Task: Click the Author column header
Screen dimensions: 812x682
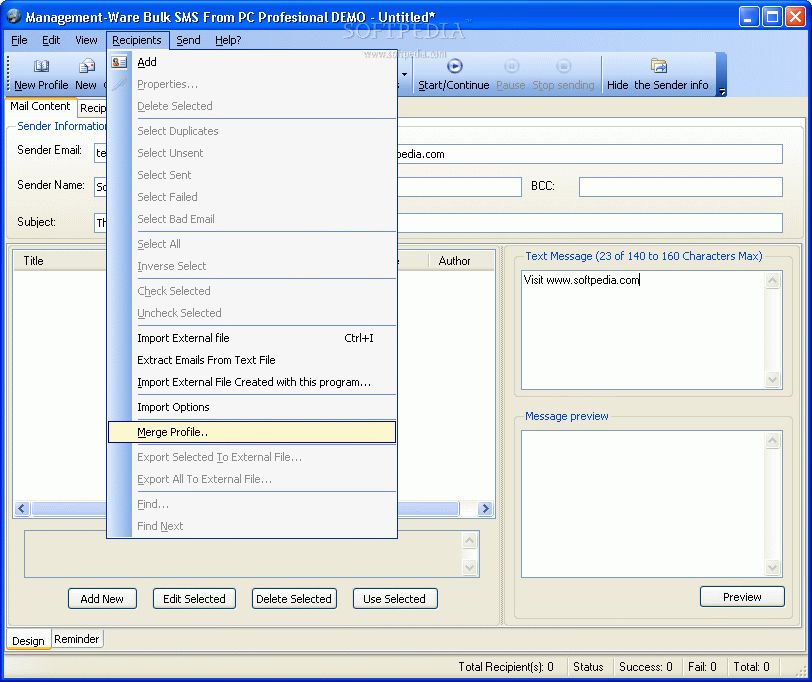Action: (x=461, y=261)
